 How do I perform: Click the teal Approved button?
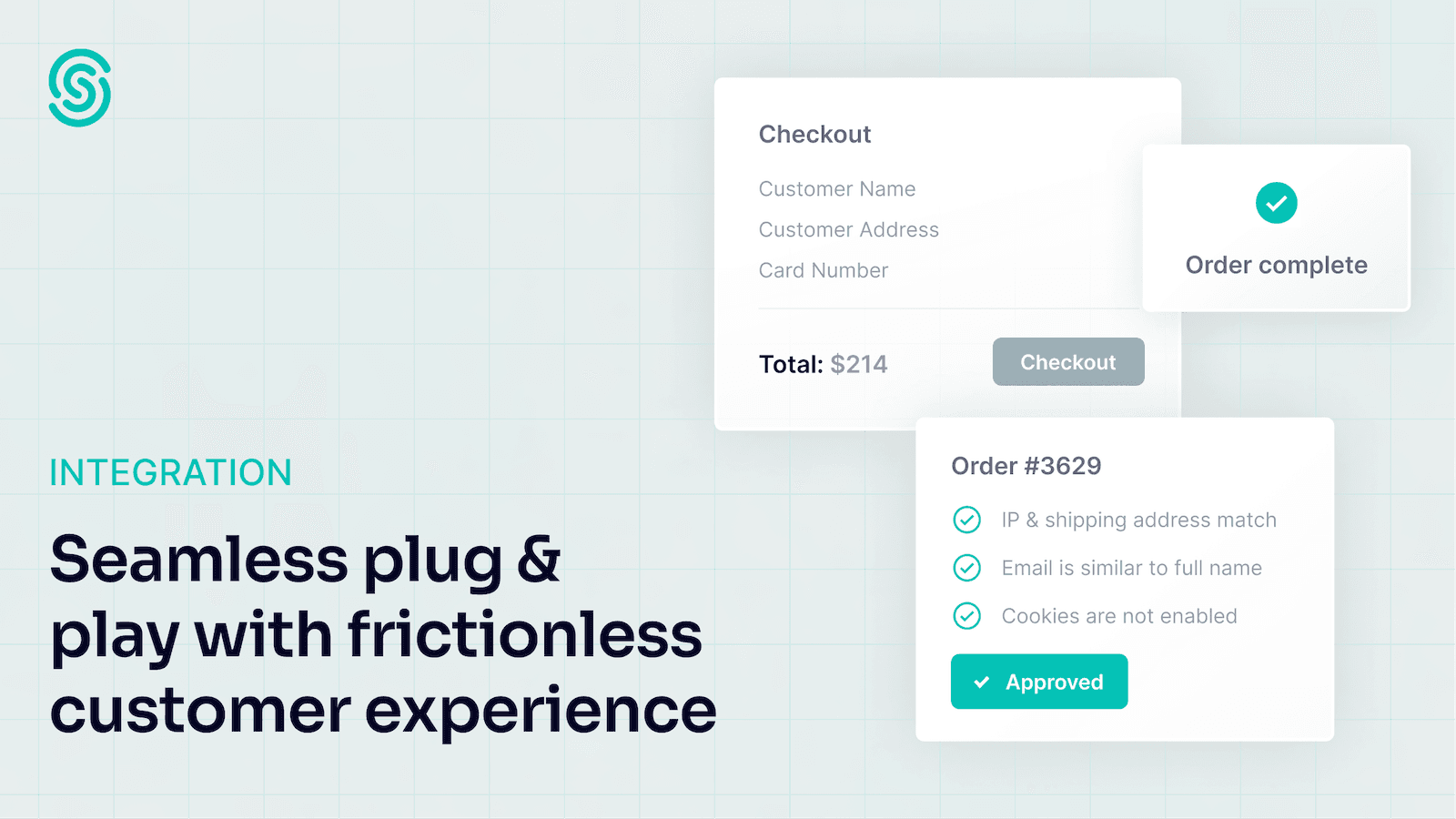pos(1039,682)
